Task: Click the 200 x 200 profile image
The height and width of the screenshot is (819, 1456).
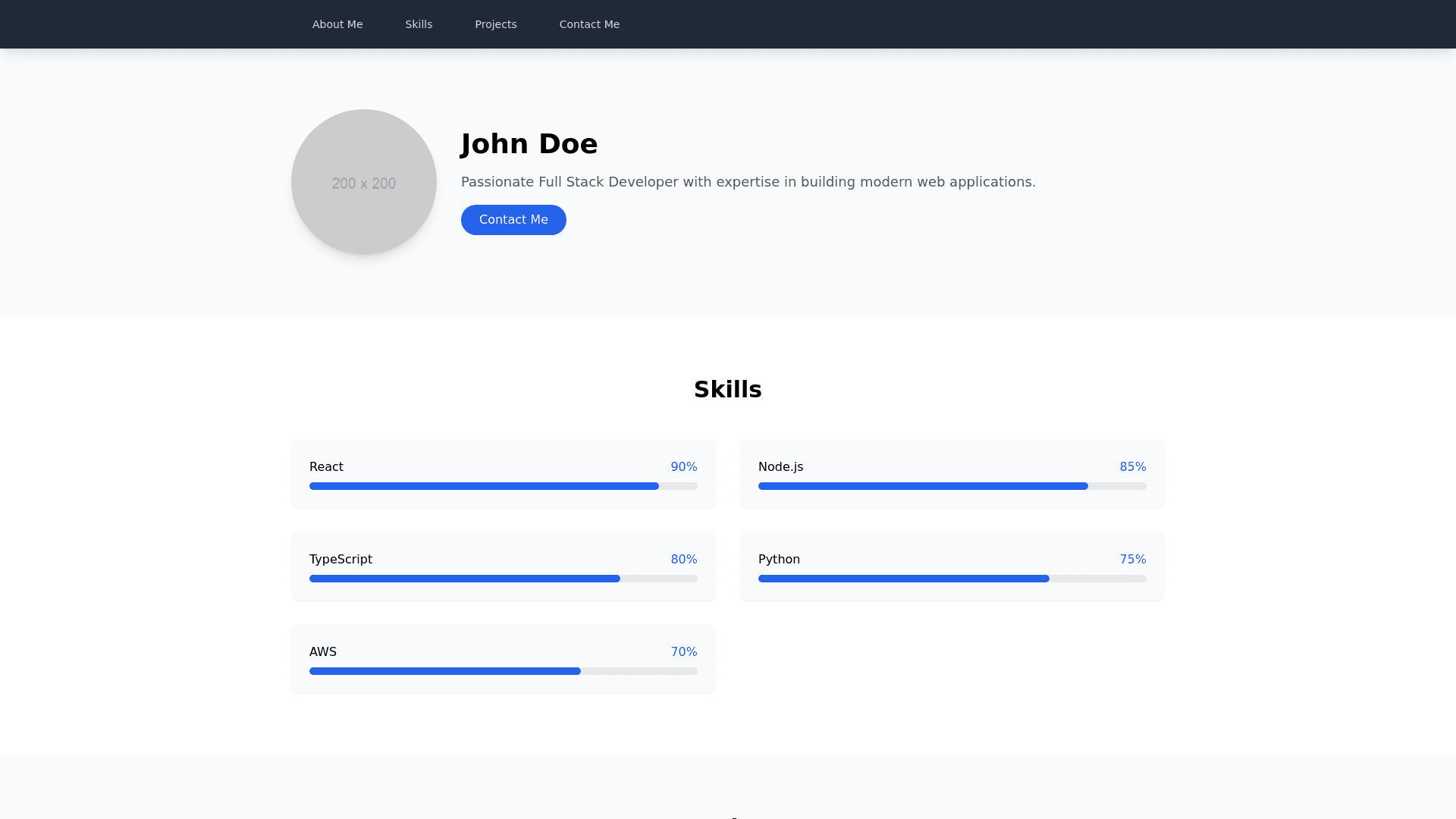Action: tap(364, 182)
